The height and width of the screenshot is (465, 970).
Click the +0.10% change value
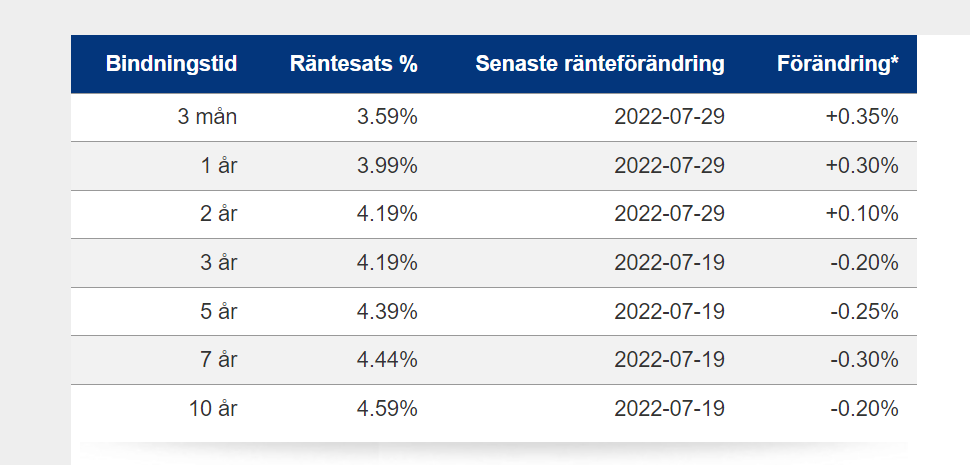click(862, 213)
